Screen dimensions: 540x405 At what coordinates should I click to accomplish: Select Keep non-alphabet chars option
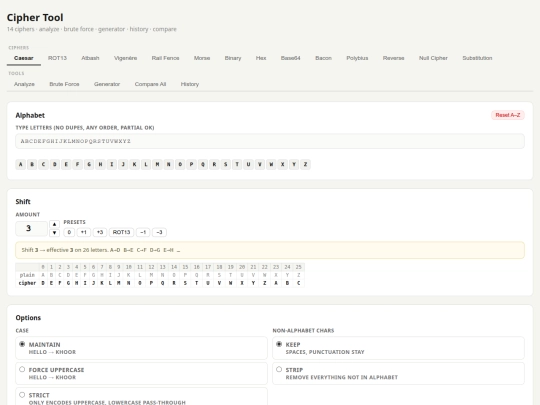point(398,348)
